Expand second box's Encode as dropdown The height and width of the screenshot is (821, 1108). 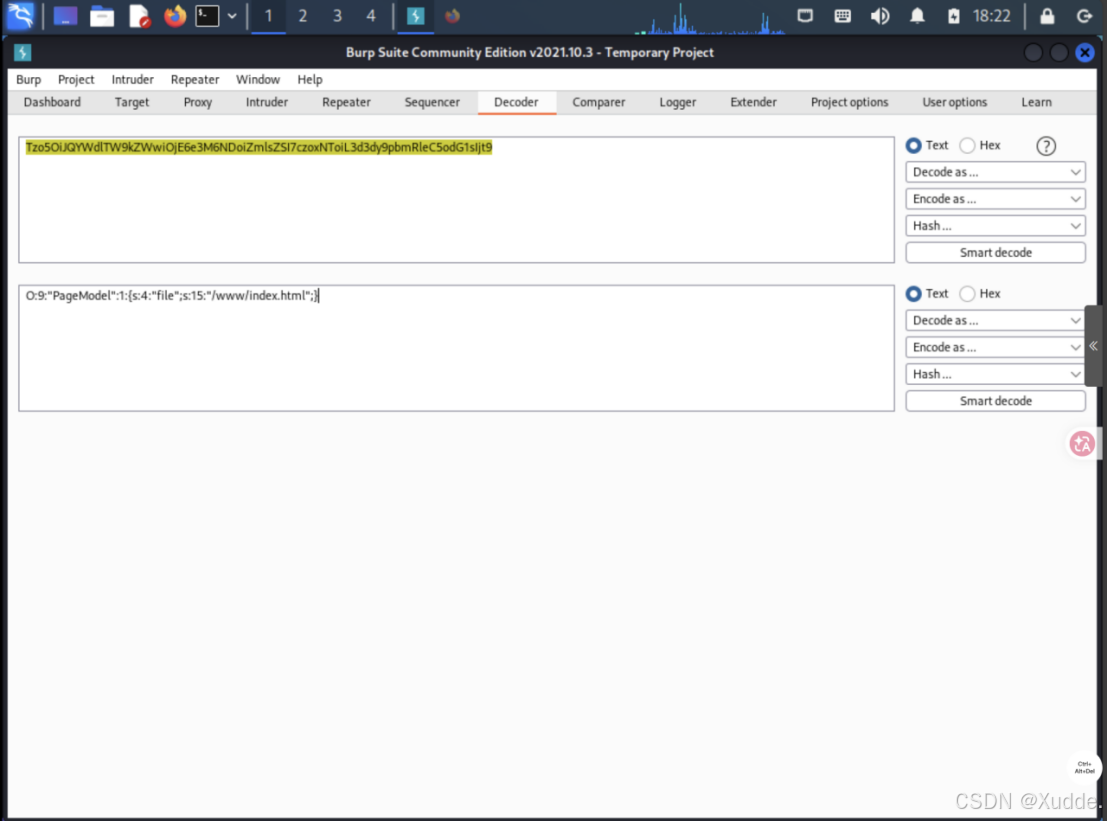pos(996,347)
